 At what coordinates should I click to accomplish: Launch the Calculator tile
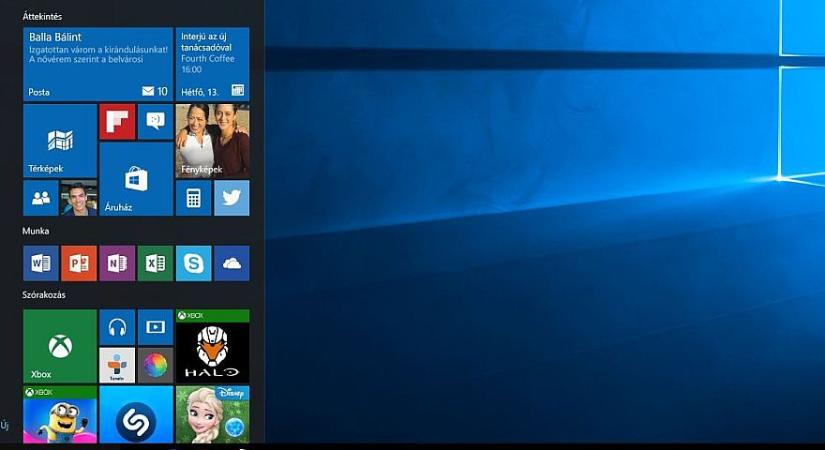(x=193, y=198)
